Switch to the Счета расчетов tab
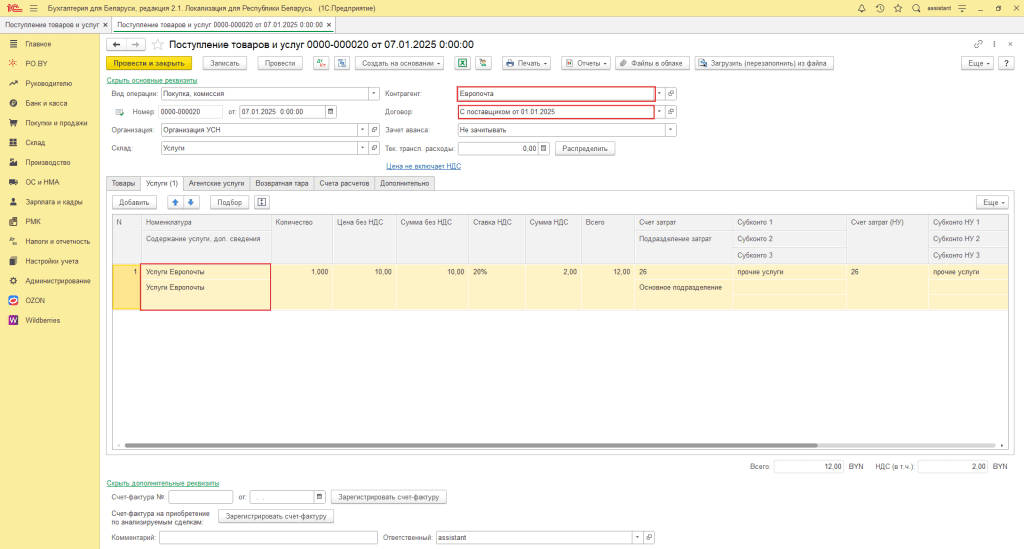 (344, 183)
